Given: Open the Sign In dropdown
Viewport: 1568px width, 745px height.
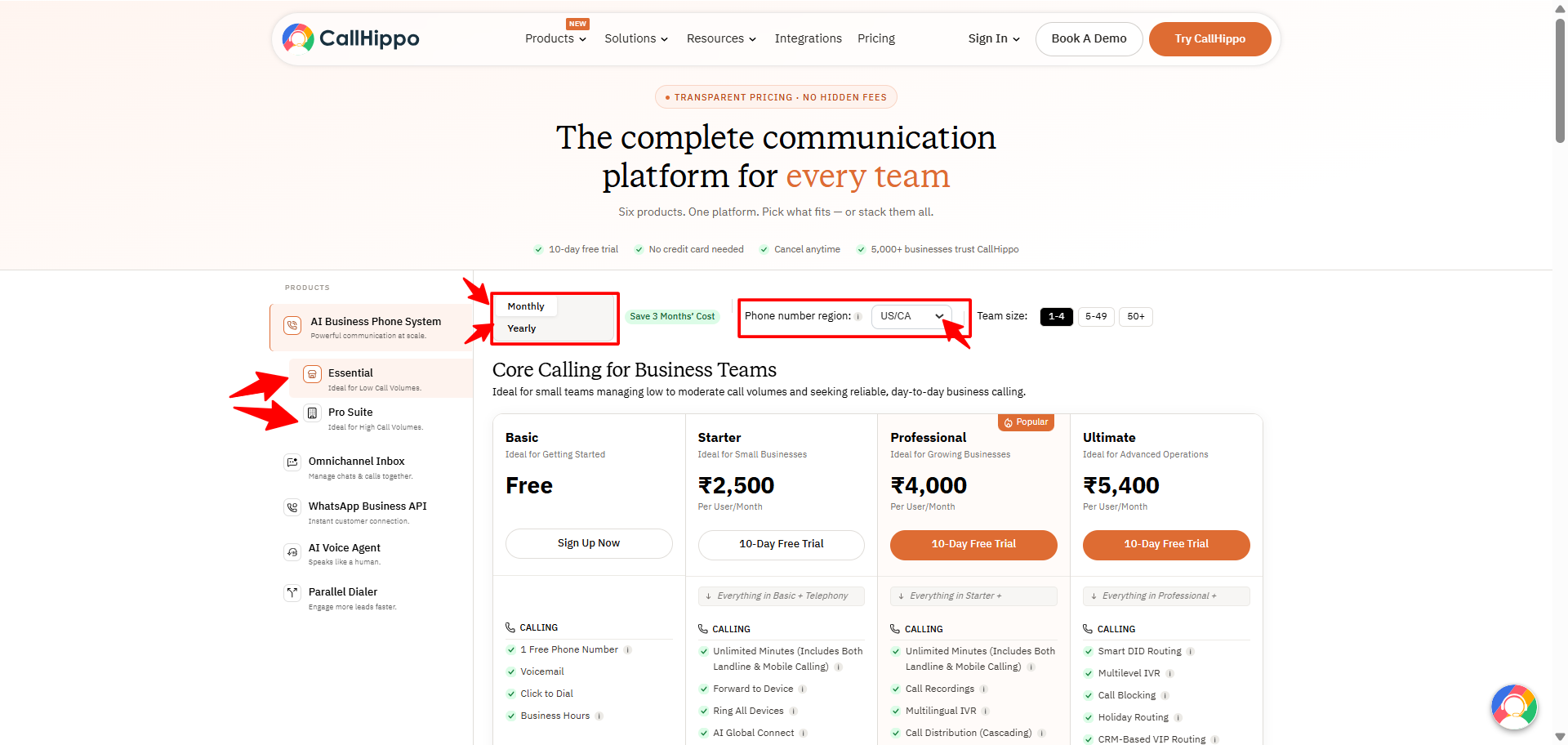Looking at the screenshot, I should coord(994,38).
